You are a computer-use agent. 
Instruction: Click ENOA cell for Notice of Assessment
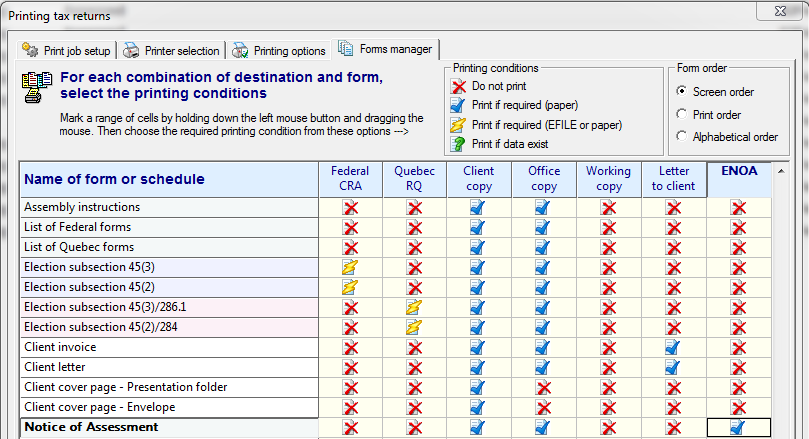pos(738,427)
